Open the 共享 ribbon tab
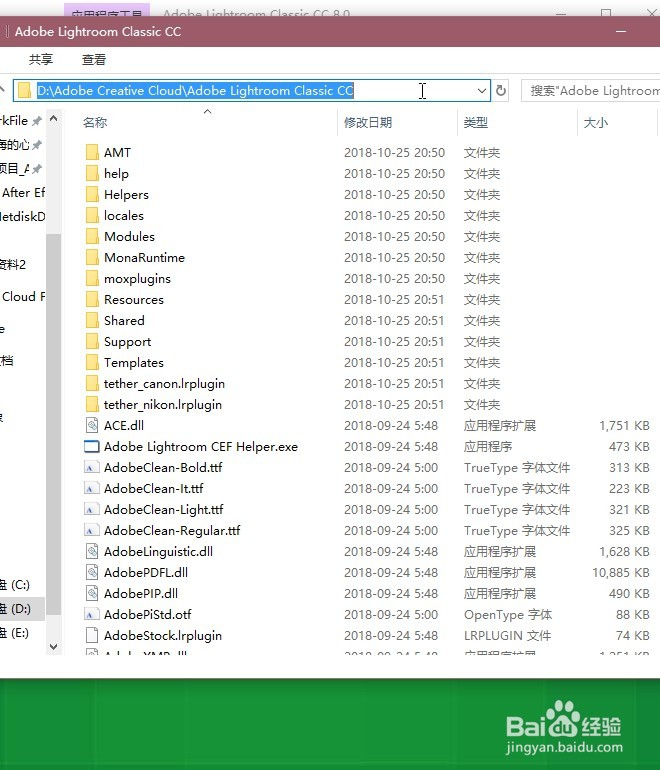Image resolution: width=660 pixels, height=770 pixels. (x=41, y=59)
